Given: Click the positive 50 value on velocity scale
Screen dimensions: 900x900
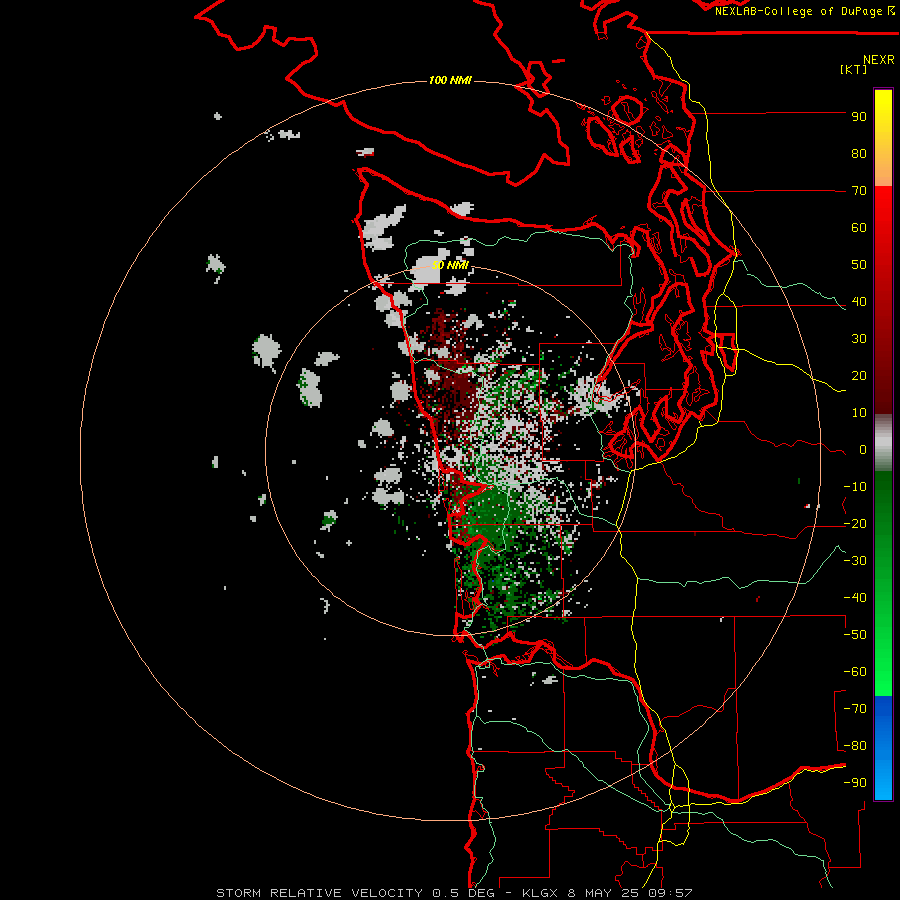Looking at the screenshot, I should 859,265.
